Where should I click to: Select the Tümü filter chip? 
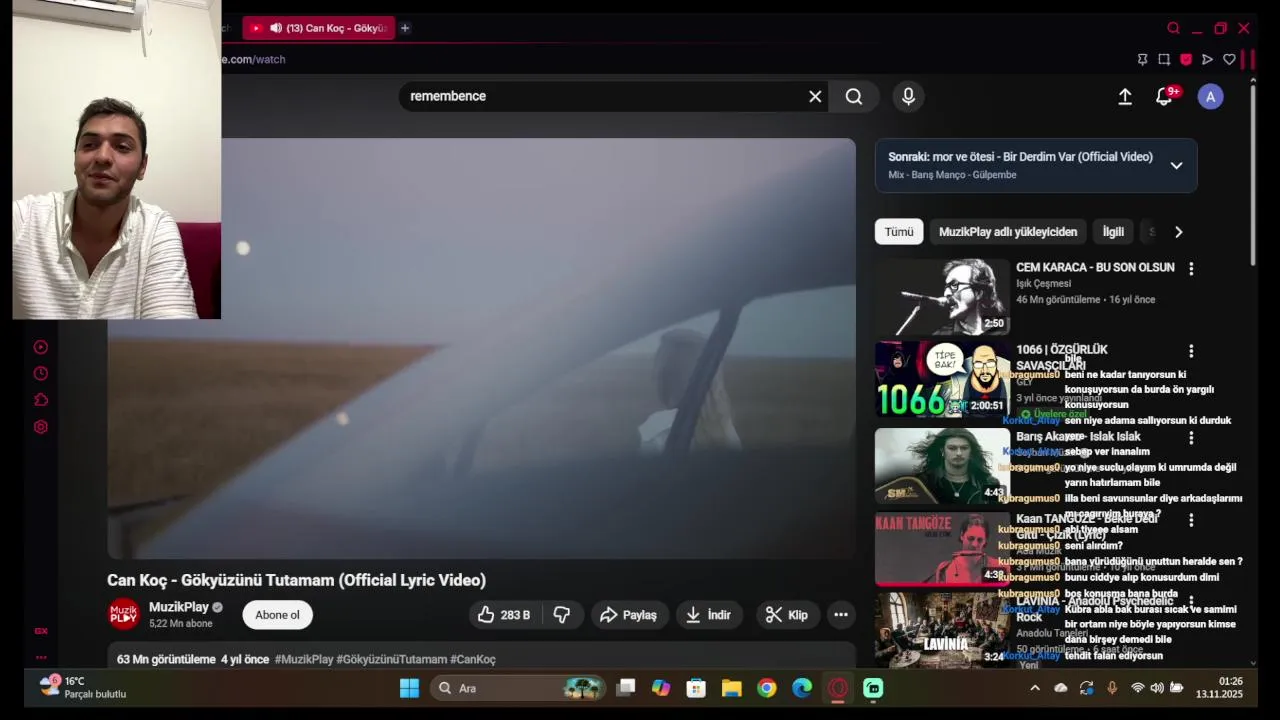tap(899, 232)
